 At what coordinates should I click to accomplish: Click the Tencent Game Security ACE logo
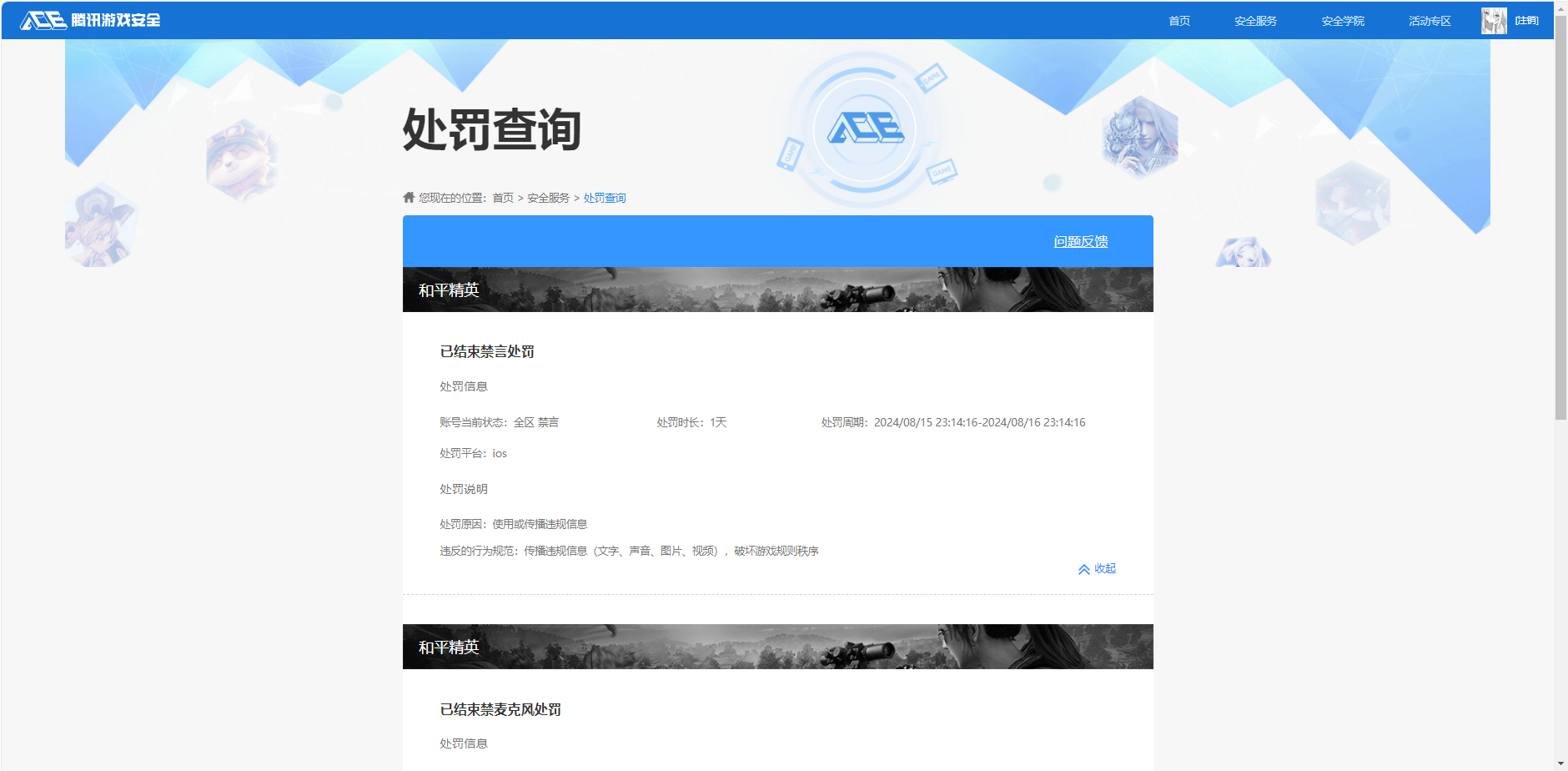coord(90,20)
